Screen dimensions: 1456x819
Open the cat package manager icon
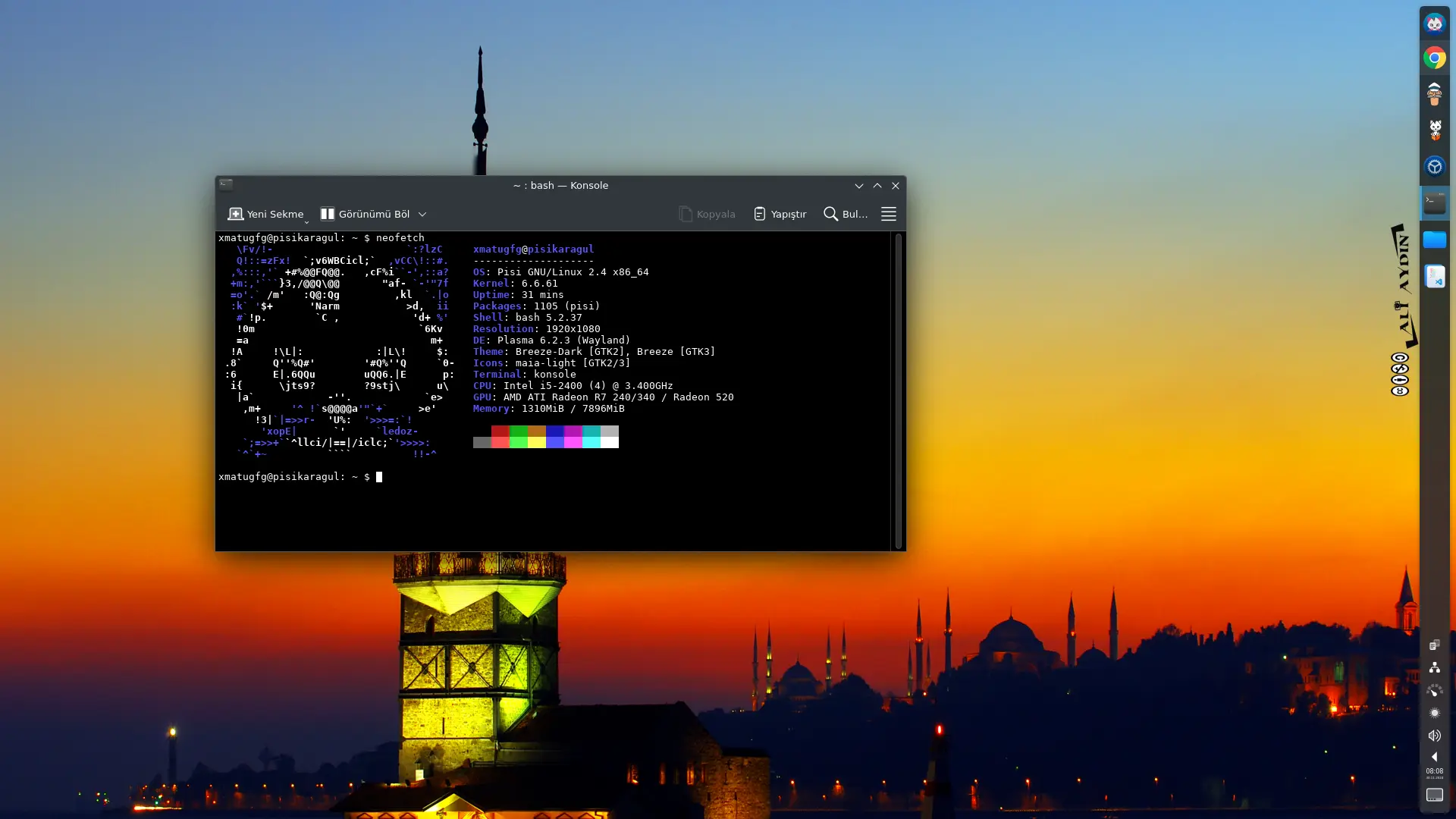pyautogui.click(x=1434, y=130)
